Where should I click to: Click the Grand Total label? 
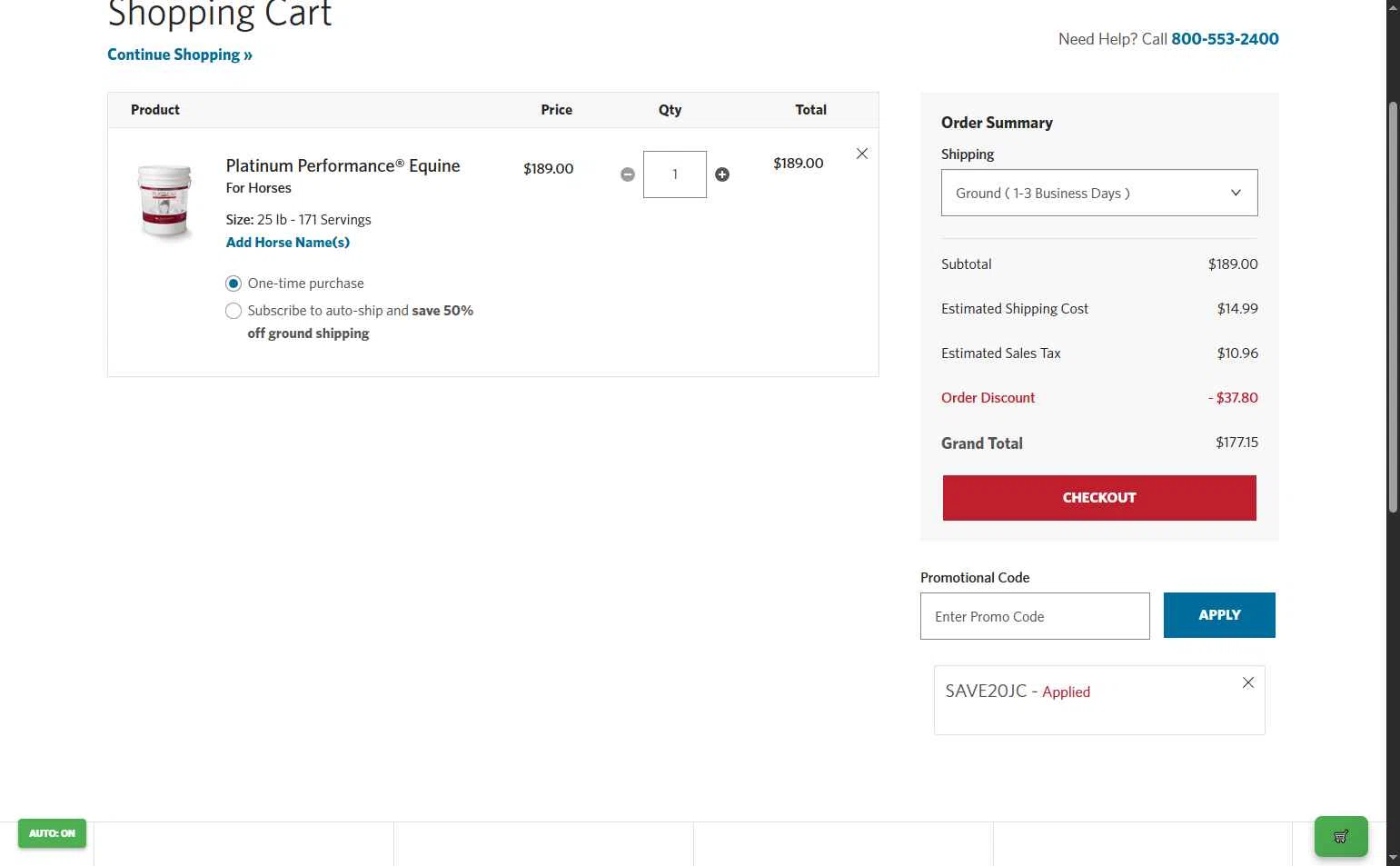pos(982,443)
